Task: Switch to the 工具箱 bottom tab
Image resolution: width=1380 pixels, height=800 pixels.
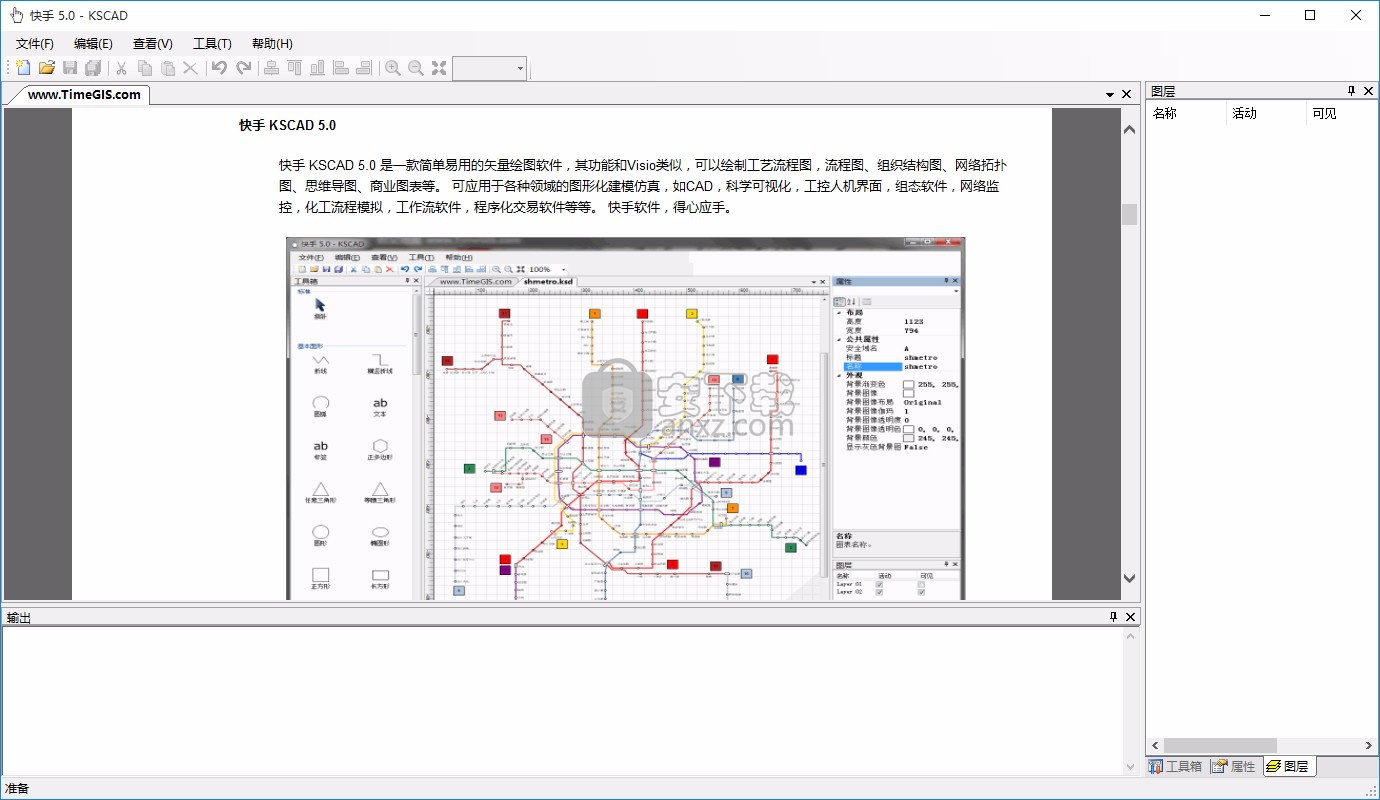Action: tap(1176, 766)
